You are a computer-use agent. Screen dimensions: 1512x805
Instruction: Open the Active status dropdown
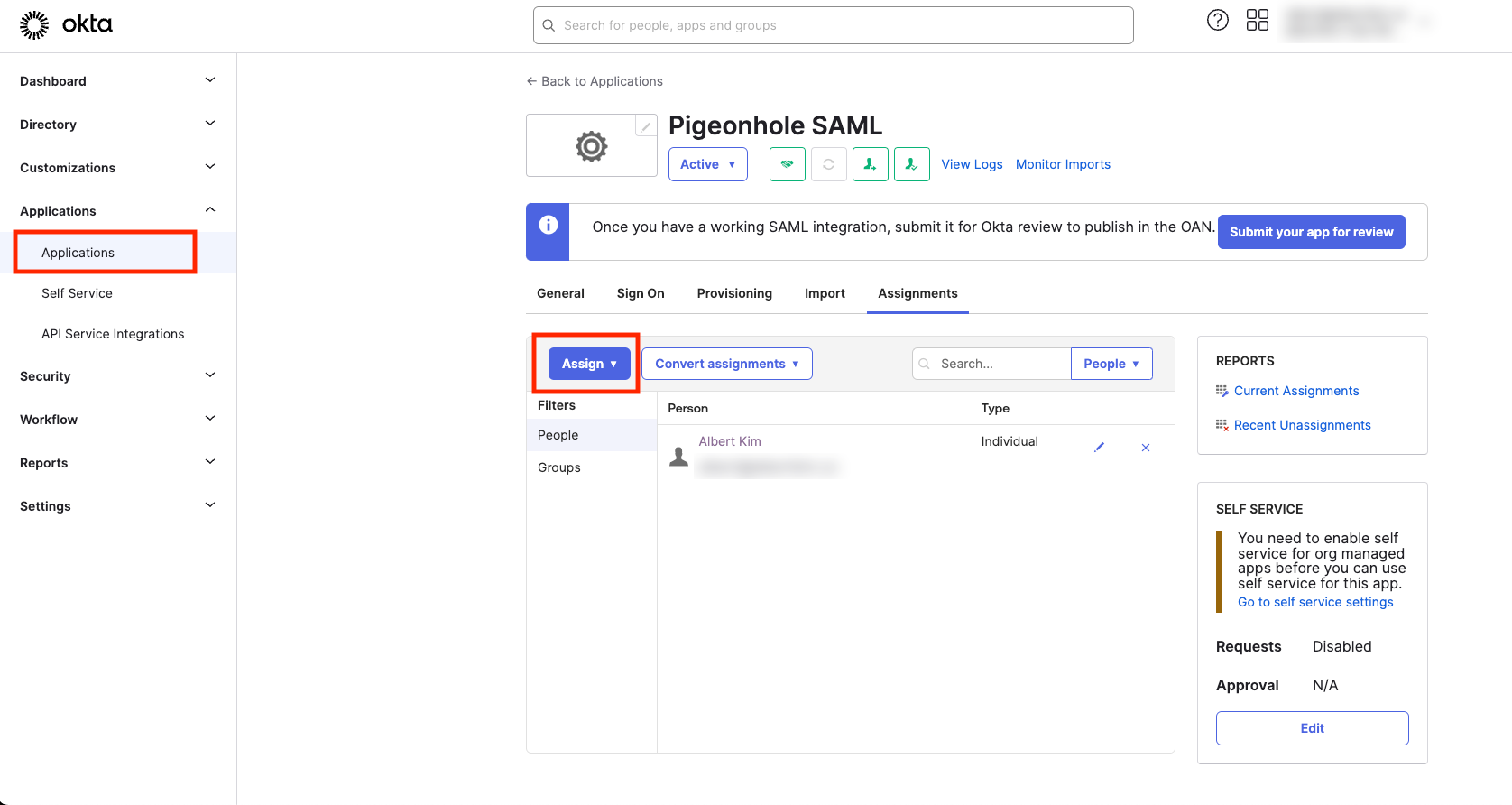click(708, 164)
